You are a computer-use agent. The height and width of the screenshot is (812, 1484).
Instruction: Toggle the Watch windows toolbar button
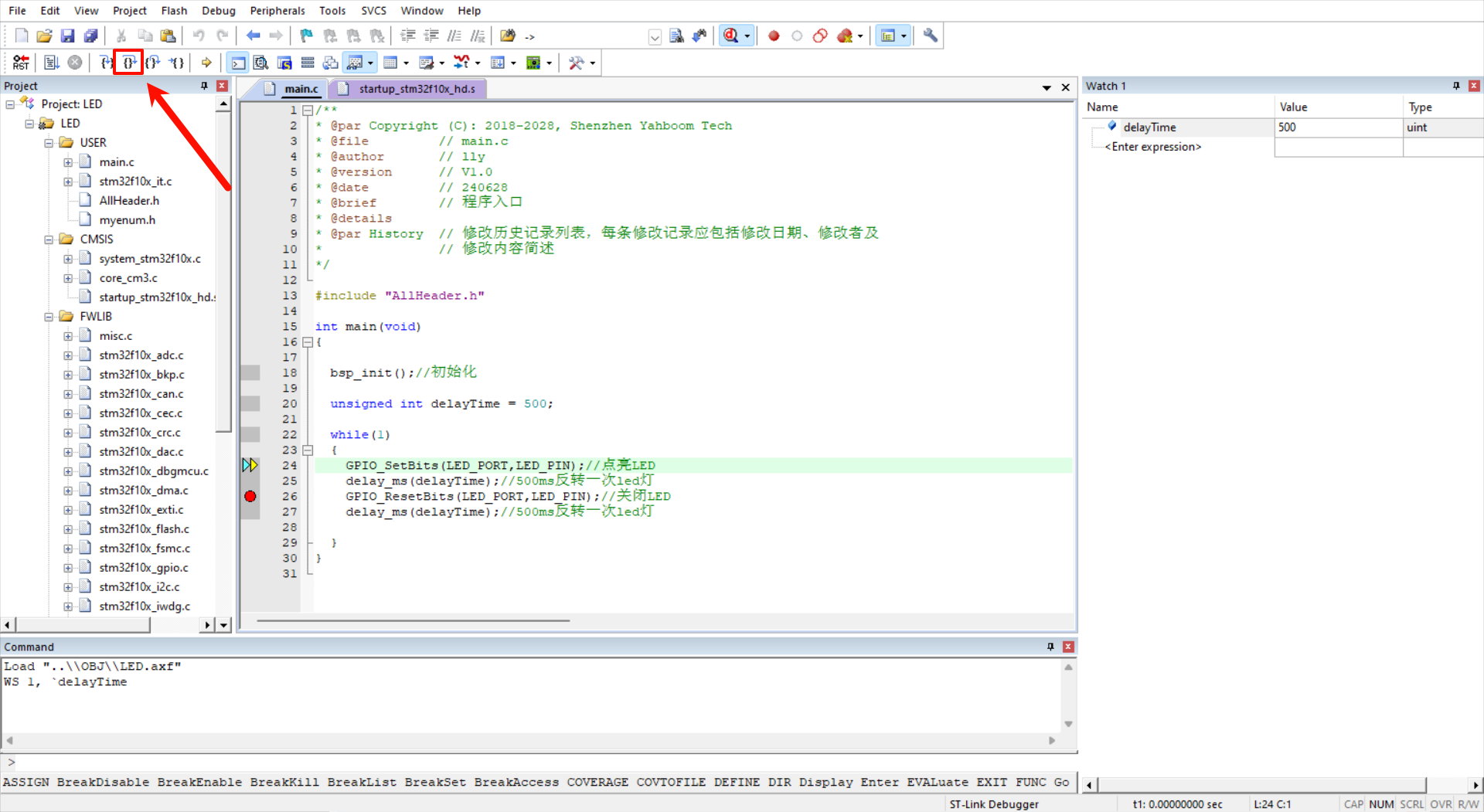click(355, 63)
